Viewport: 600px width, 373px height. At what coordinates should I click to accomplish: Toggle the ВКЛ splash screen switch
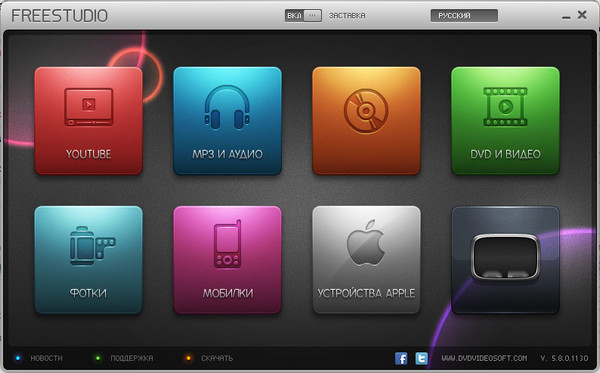pos(303,16)
